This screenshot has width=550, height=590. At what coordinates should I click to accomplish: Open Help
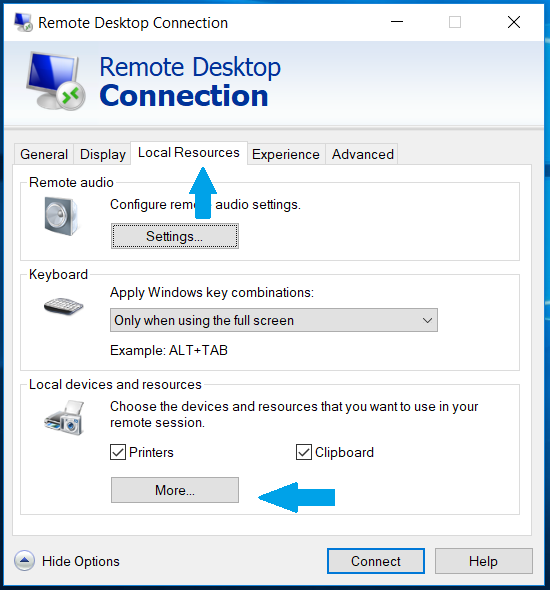[483, 561]
